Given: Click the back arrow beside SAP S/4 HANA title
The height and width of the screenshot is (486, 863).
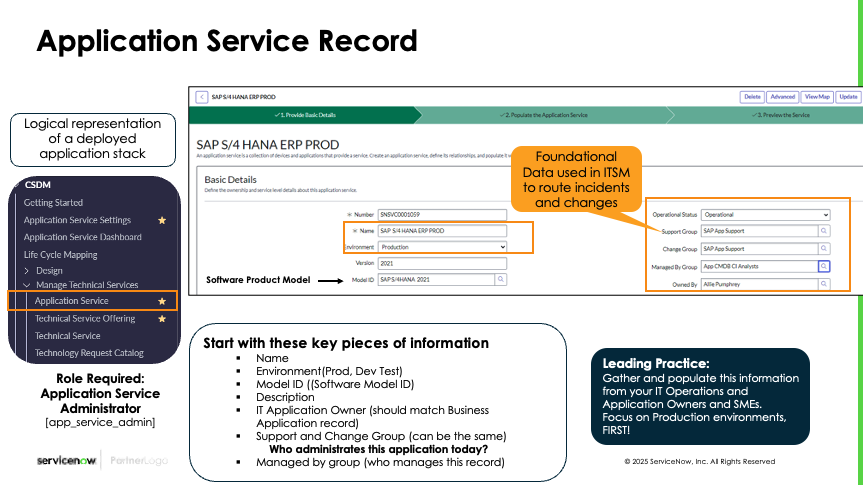Looking at the screenshot, I should (x=202, y=97).
